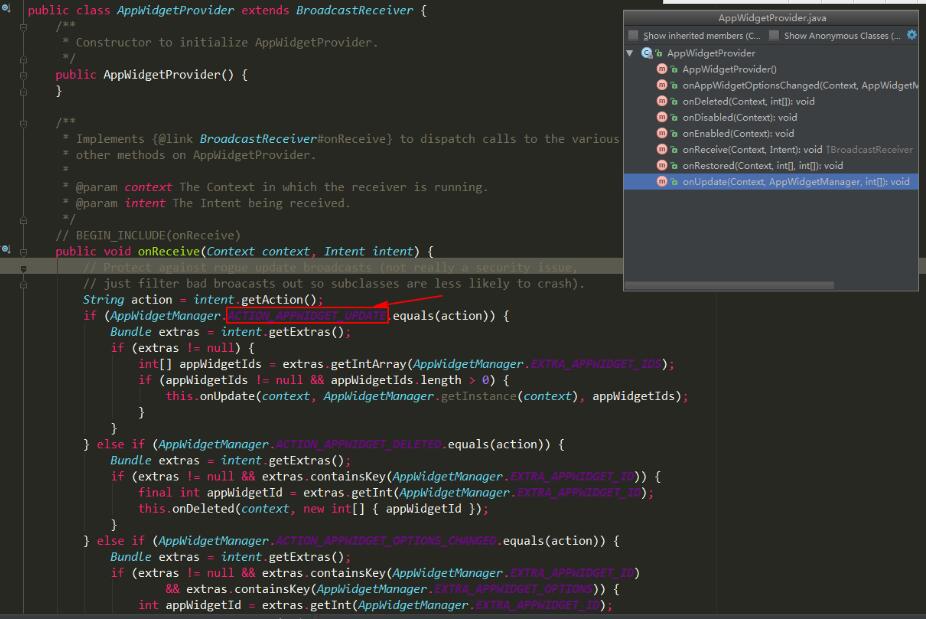Screen dimensions: 926x619
Task: Fold the onReceive method in gutter
Action: [x=23, y=252]
